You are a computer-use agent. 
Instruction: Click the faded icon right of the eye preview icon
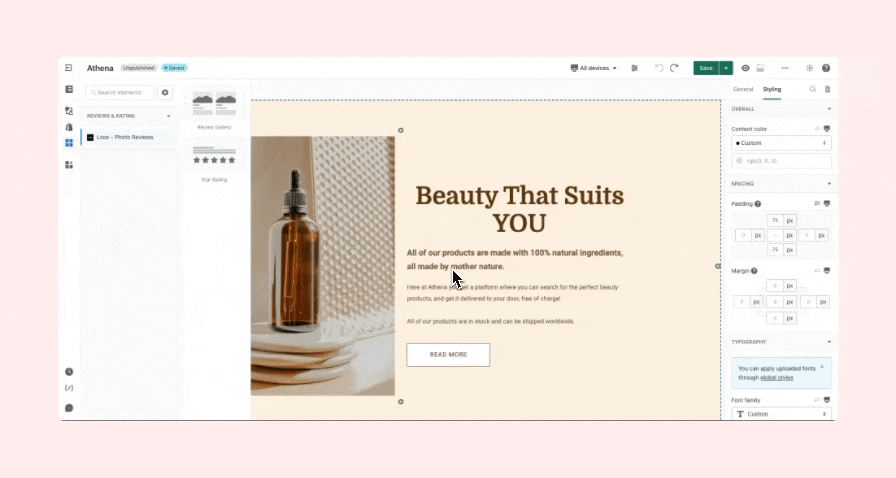tap(760, 68)
